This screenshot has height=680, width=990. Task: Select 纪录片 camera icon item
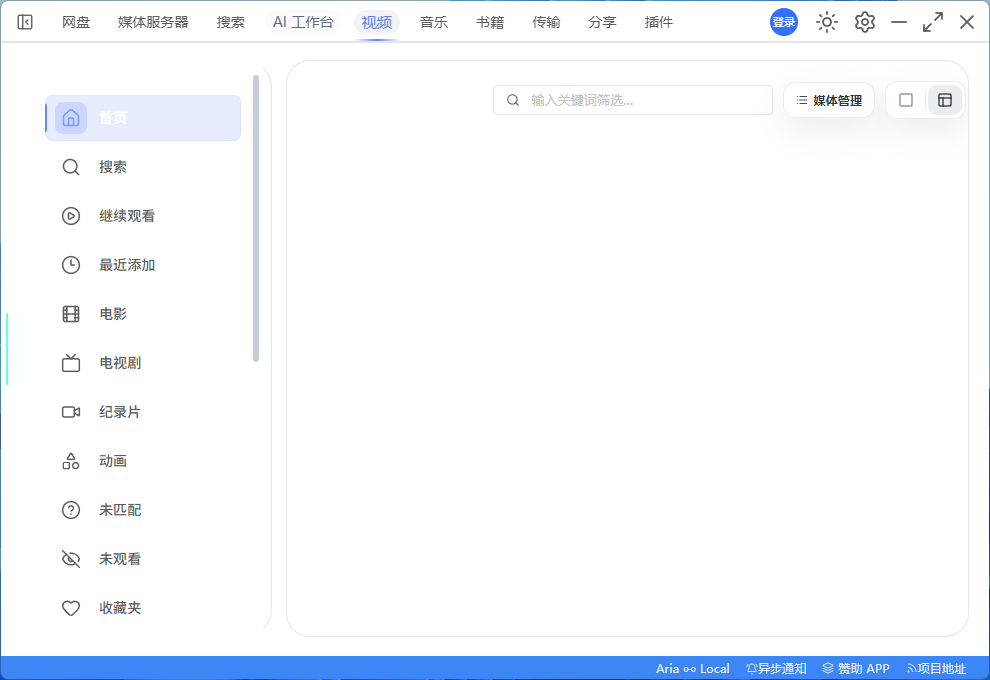[143, 412]
